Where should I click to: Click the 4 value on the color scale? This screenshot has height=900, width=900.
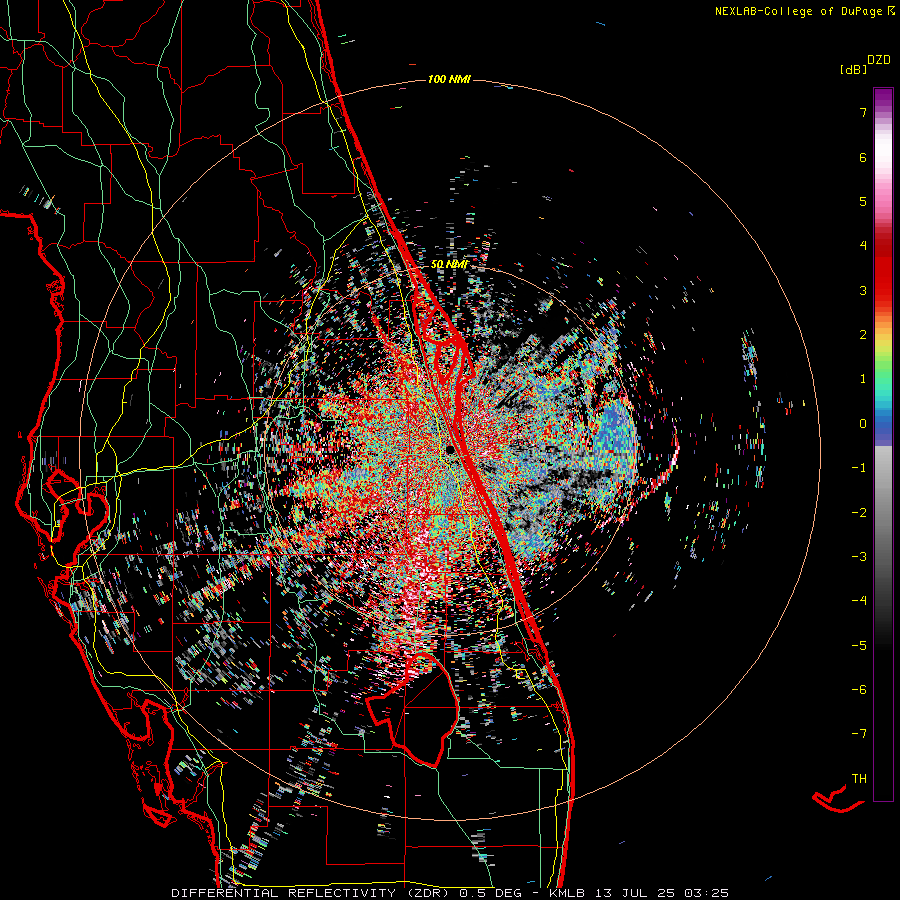(x=863, y=245)
